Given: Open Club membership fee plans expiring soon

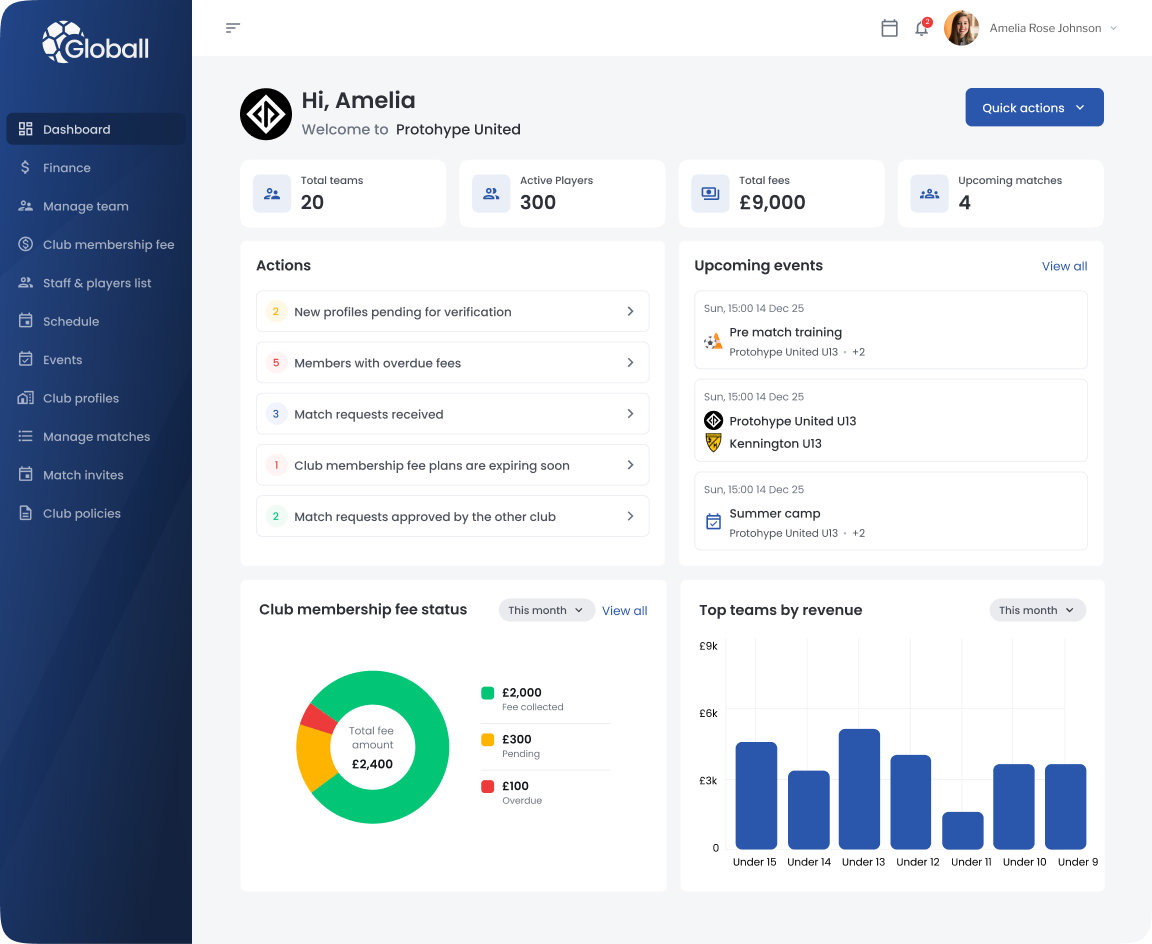Looking at the screenshot, I should [453, 465].
